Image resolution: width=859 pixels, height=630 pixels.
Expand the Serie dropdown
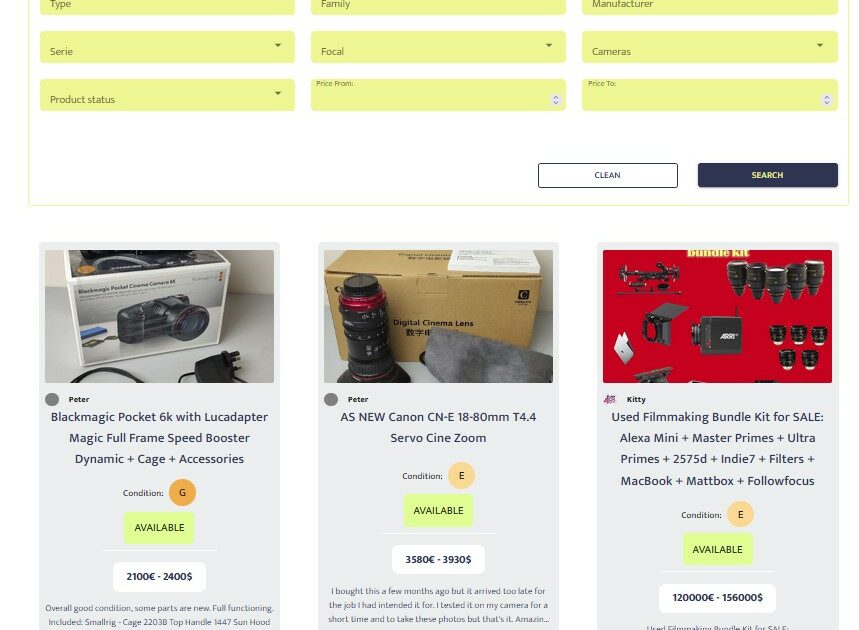pyautogui.click(x=168, y=47)
